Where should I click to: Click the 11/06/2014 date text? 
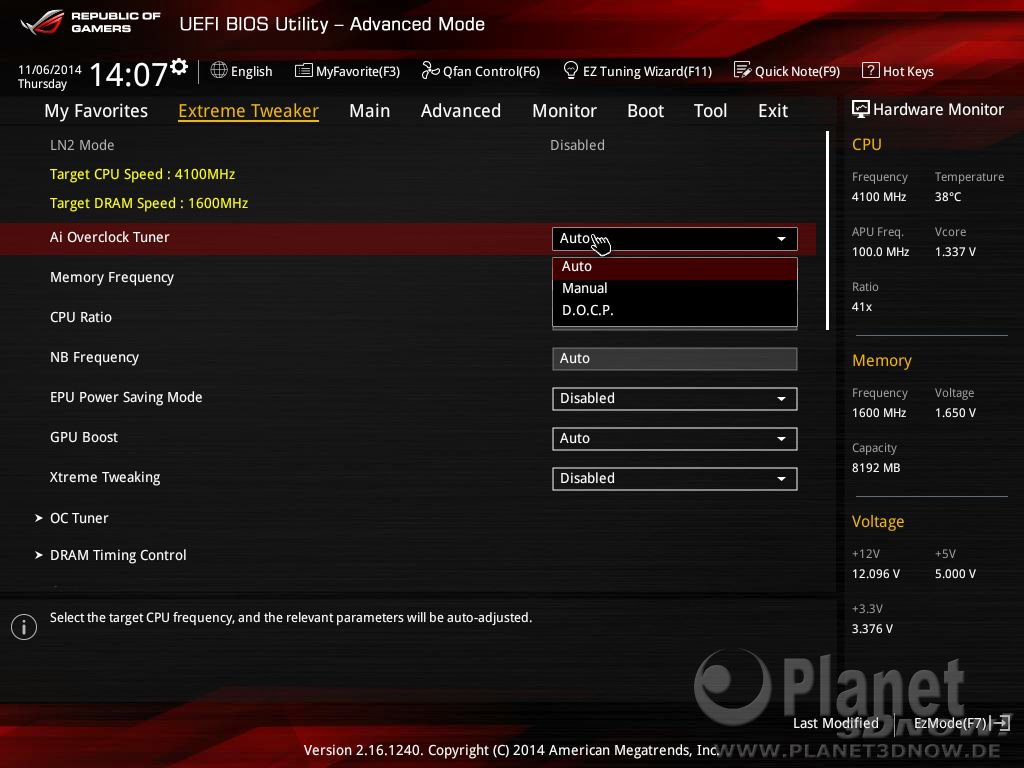[50, 70]
